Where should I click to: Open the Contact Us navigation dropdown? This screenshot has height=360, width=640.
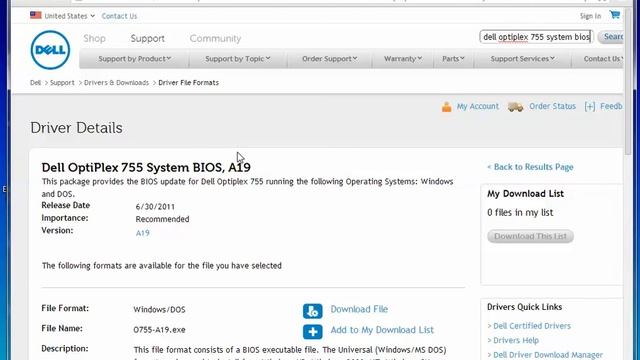point(603,59)
